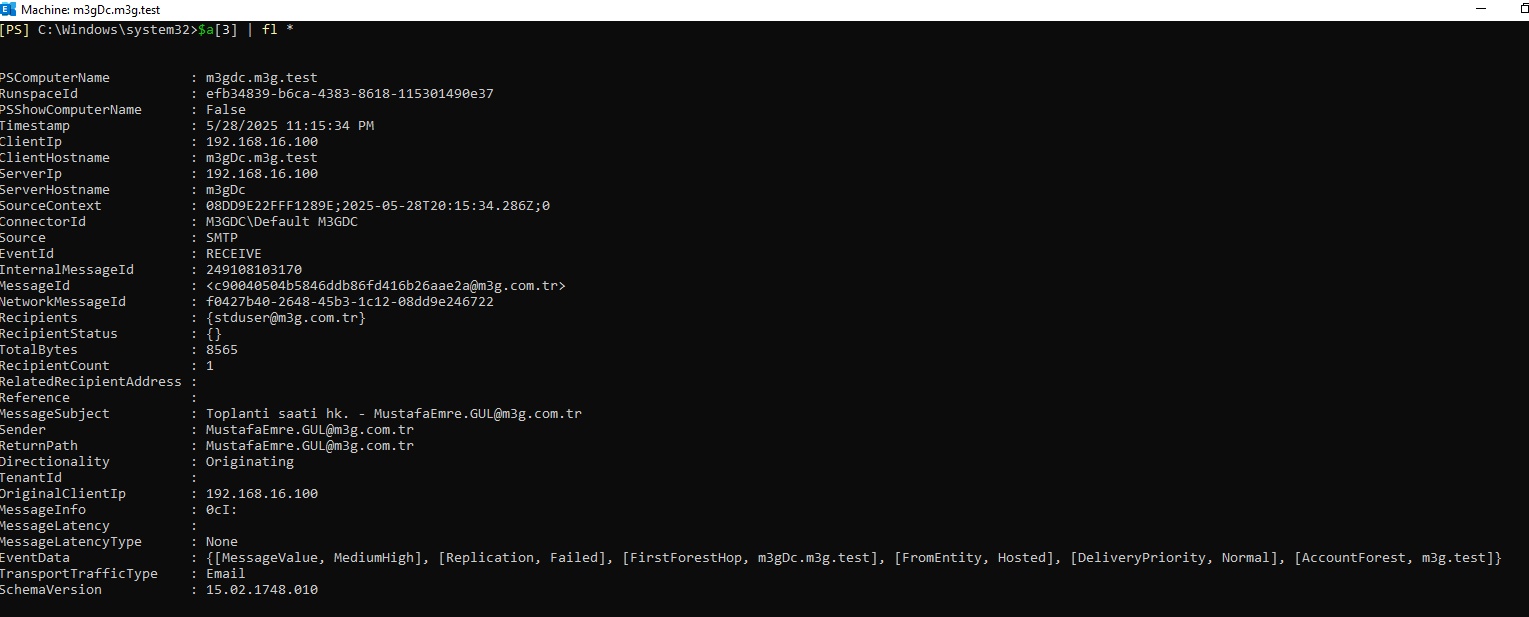Click the Sender address MustafaEmre.GUL@m3g.com.tr
The width and height of the screenshot is (1529, 617).
point(310,430)
